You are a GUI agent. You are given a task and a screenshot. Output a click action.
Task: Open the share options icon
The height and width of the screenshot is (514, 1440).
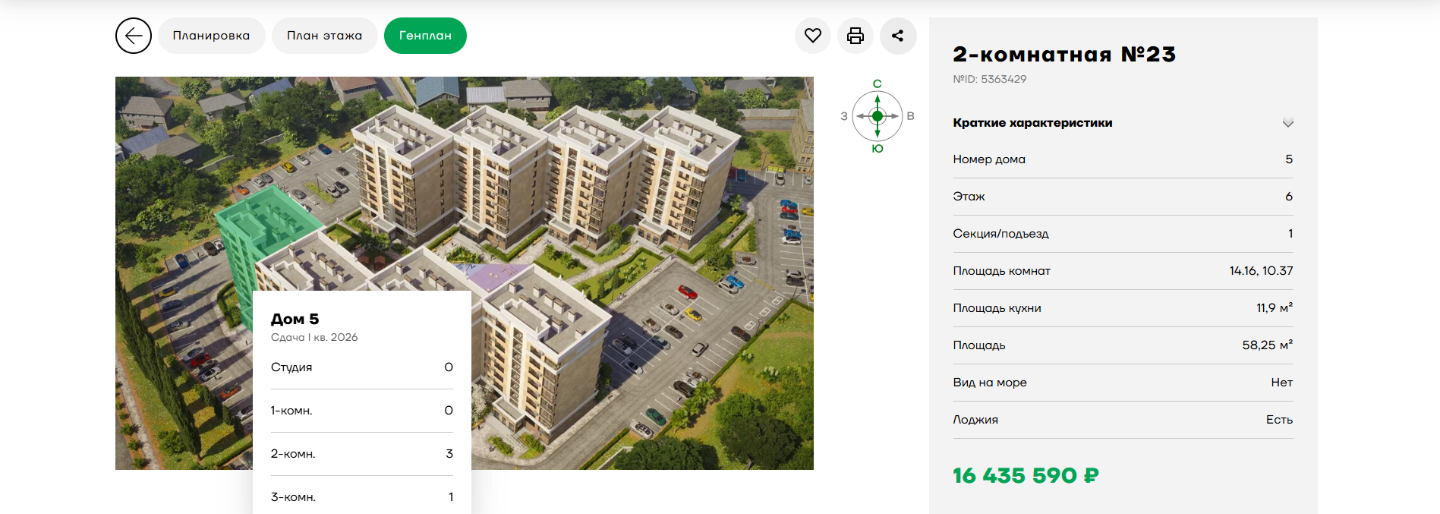coord(897,36)
